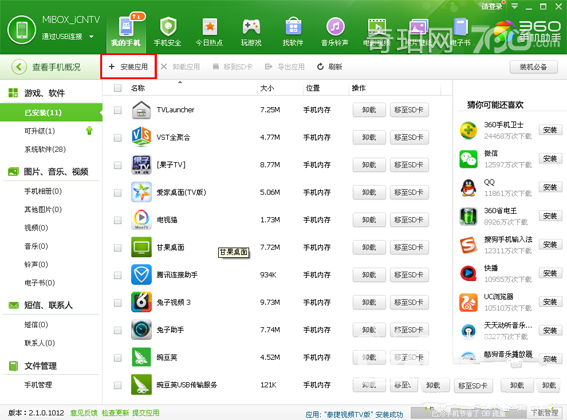Click the 请登录 login link
Image resolution: width=567 pixels, height=420 pixels.
coord(492,7)
